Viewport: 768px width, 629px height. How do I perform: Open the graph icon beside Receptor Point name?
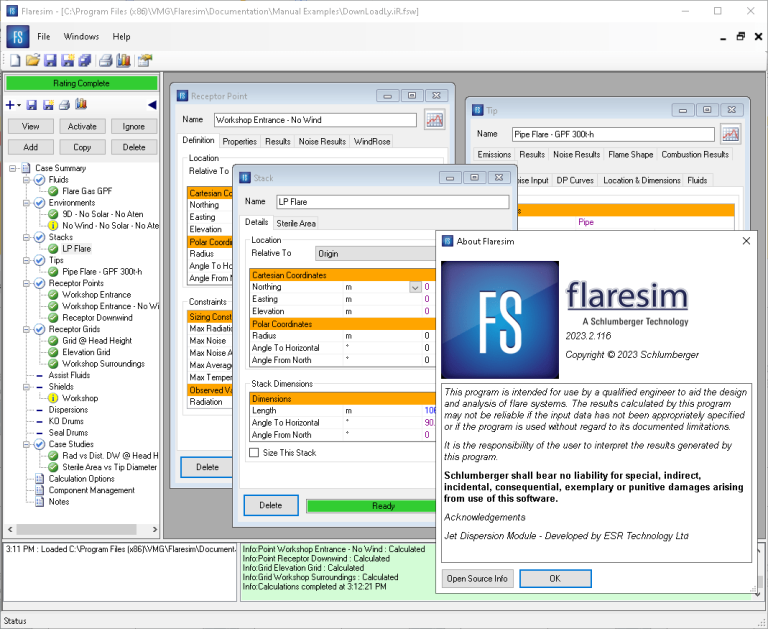(x=434, y=120)
